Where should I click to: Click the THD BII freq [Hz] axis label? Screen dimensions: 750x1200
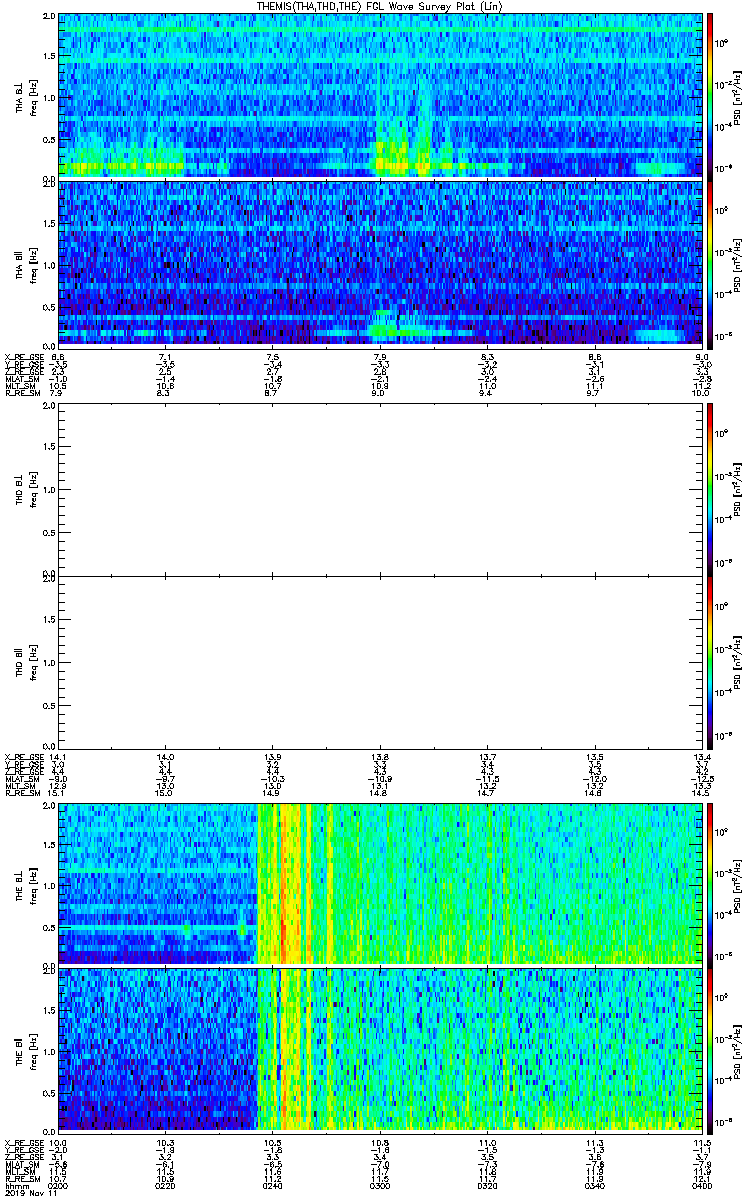[34, 662]
